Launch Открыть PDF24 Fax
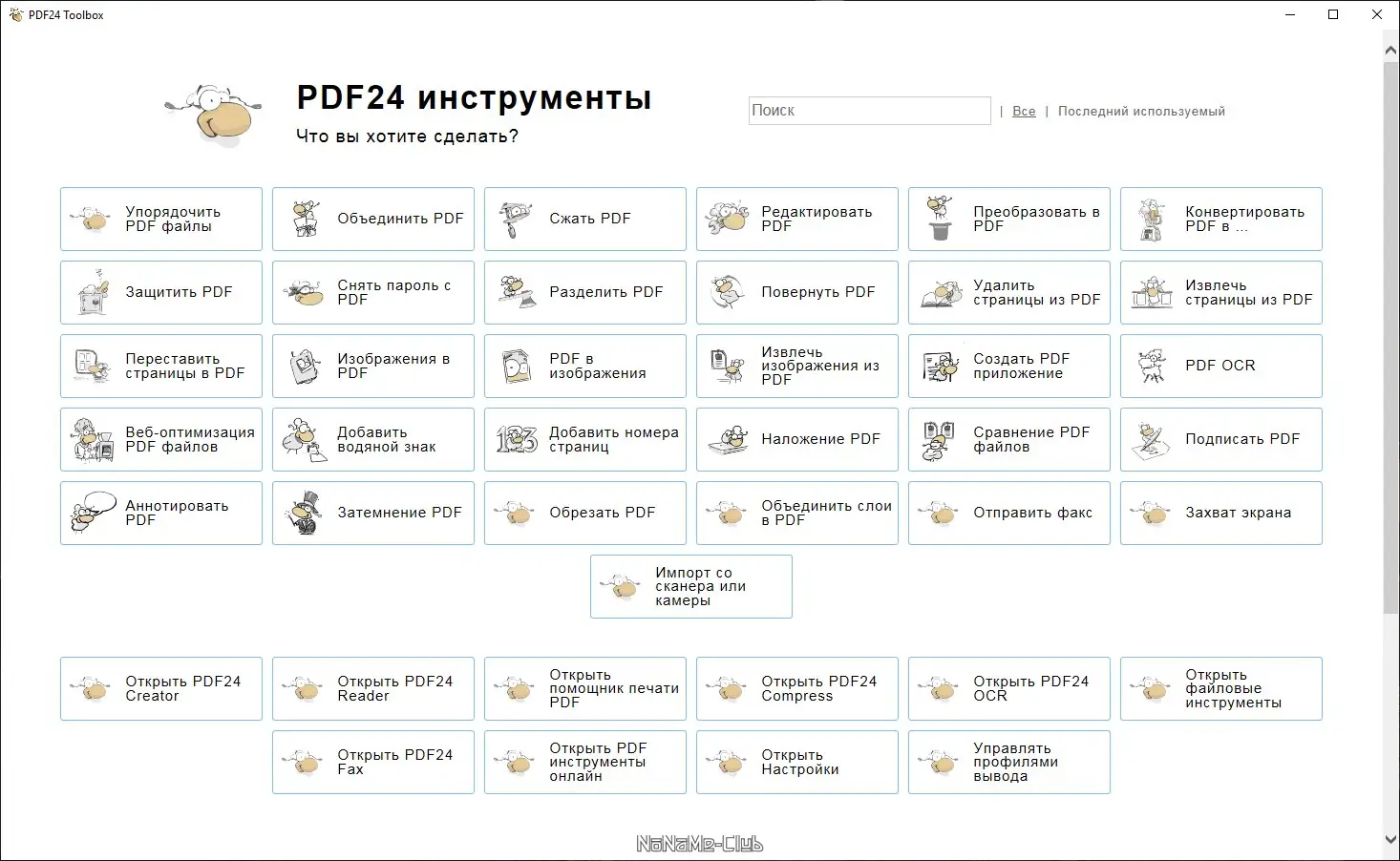Image resolution: width=1400 pixels, height=861 pixels. 372,762
